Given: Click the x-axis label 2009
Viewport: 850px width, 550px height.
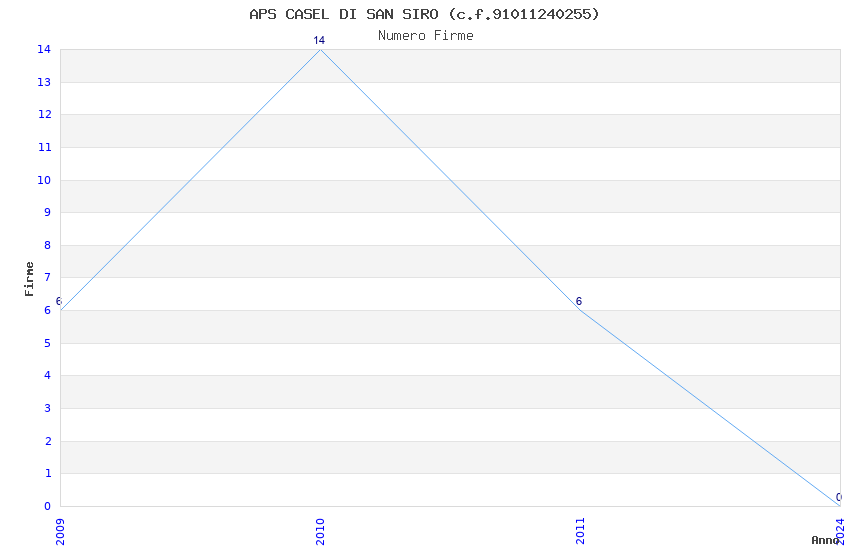Looking at the screenshot, I should tap(60, 532).
